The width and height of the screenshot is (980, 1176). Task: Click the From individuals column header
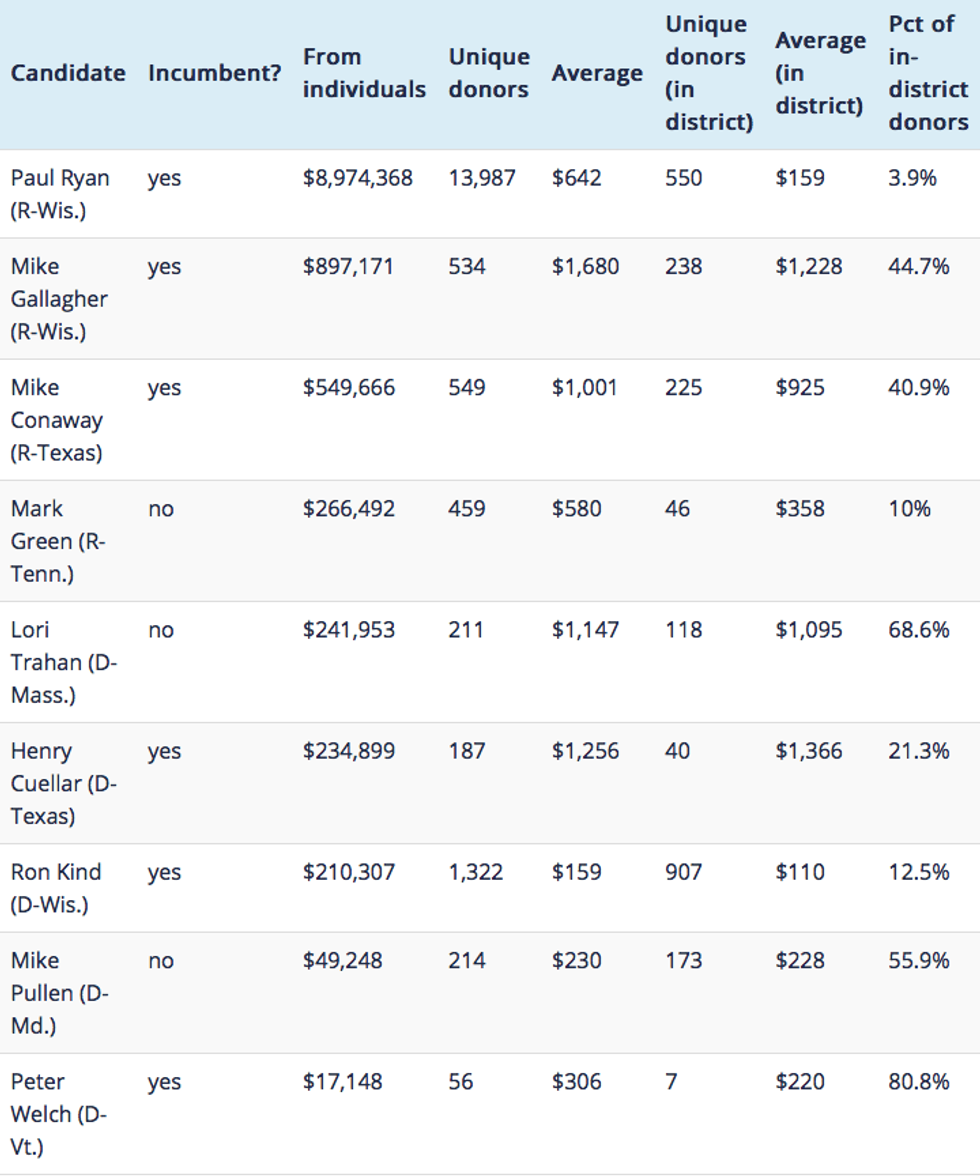(x=364, y=73)
